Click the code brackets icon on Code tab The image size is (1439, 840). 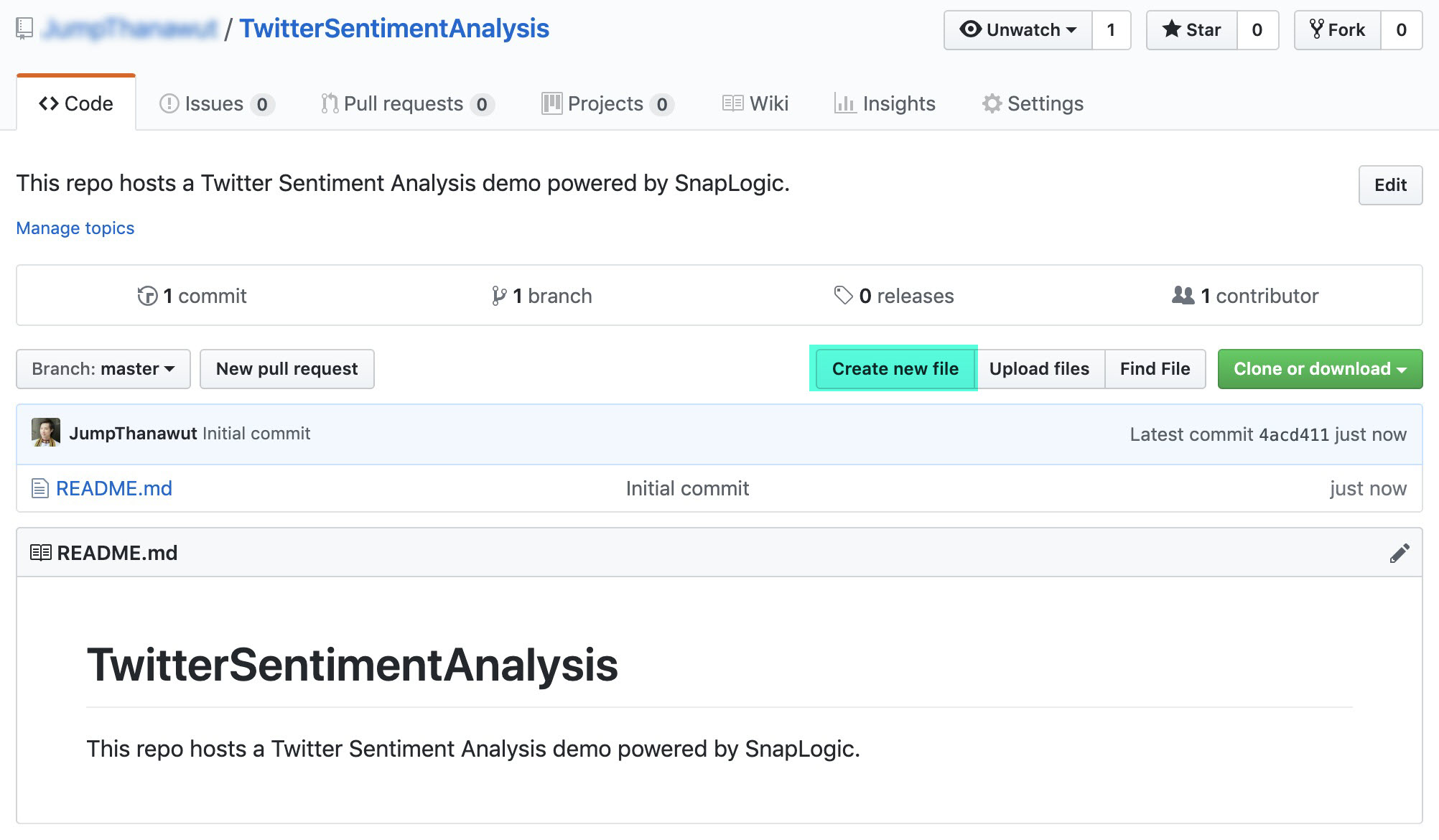coord(49,103)
